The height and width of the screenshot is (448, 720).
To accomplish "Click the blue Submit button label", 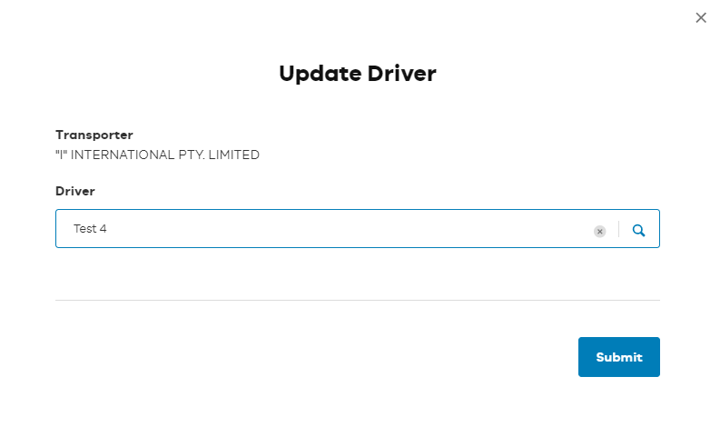I will 618,357.
